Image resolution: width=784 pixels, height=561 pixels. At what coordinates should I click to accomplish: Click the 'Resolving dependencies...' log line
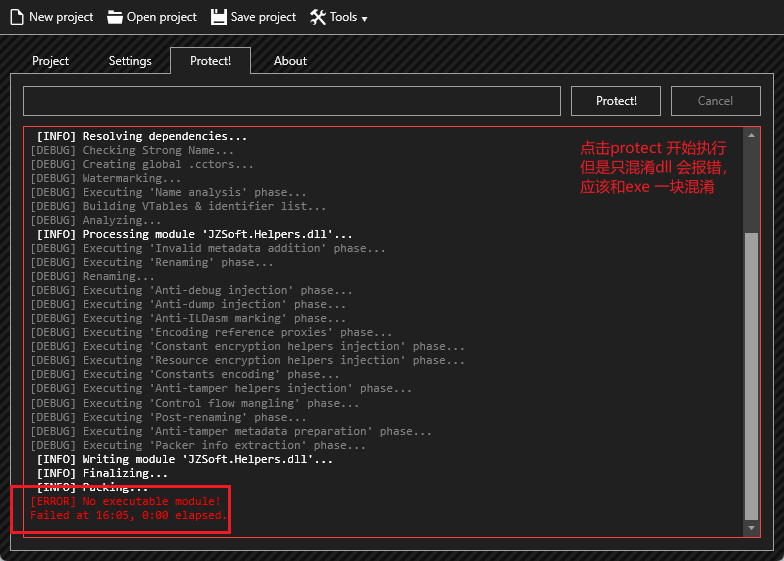tap(142, 136)
